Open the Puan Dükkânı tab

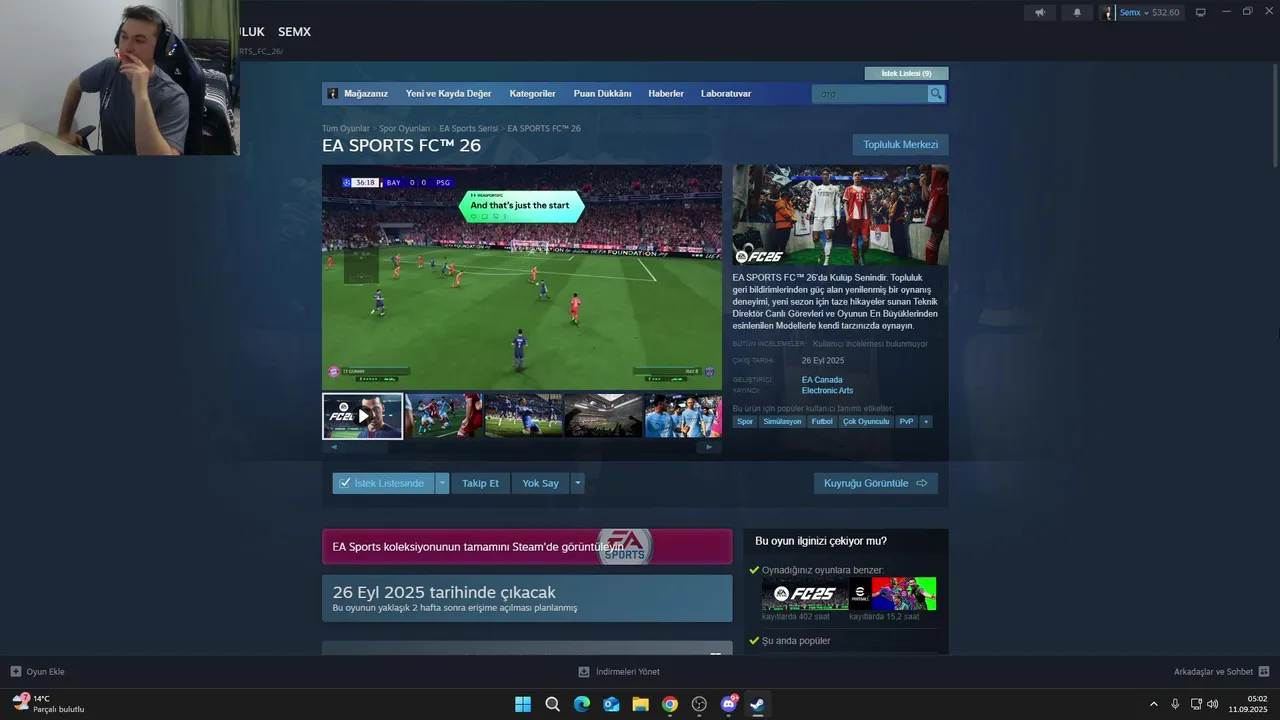(602, 93)
